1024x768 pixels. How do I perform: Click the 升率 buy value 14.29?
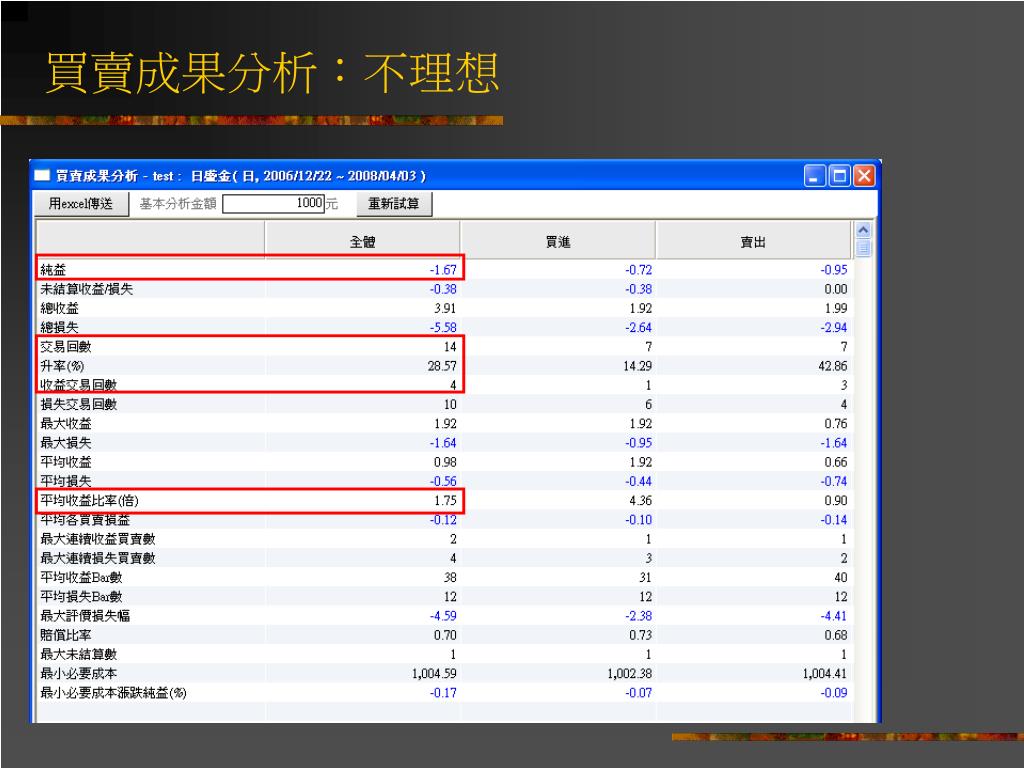[637, 366]
